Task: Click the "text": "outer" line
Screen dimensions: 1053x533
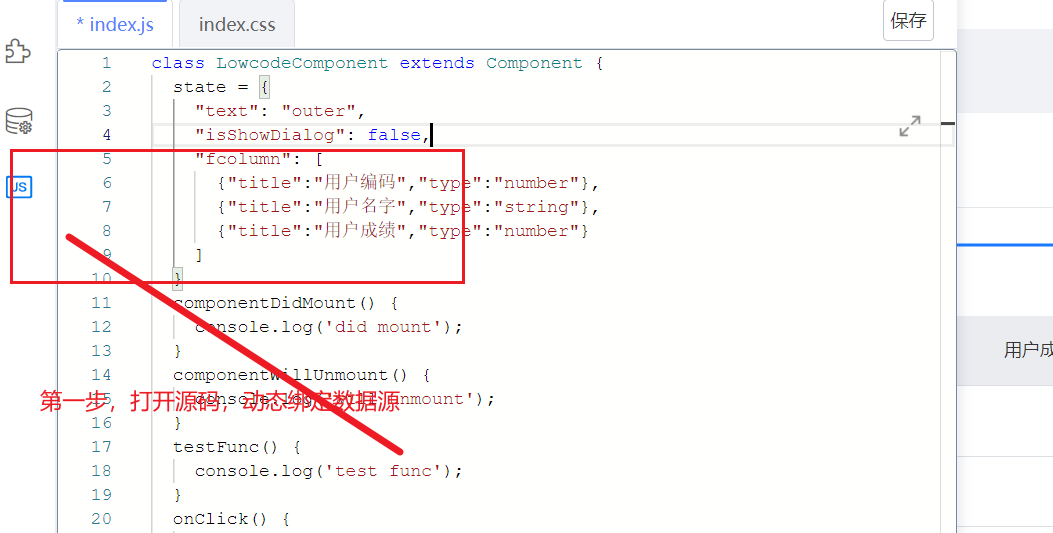Action: click(x=280, y=111)
